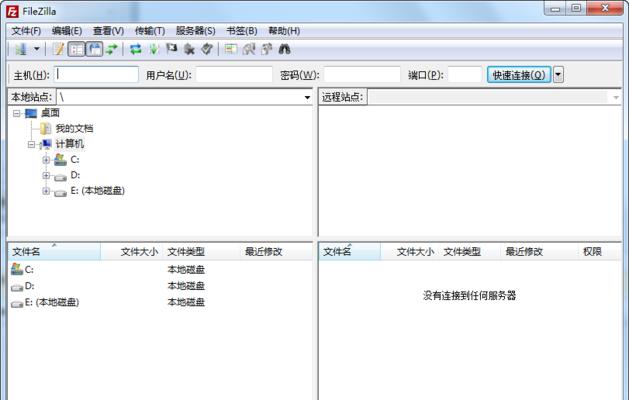This screenshot has width=629, height=400.
Task: Toggle synchronized browsing
Action: click(x=267, y=49)
